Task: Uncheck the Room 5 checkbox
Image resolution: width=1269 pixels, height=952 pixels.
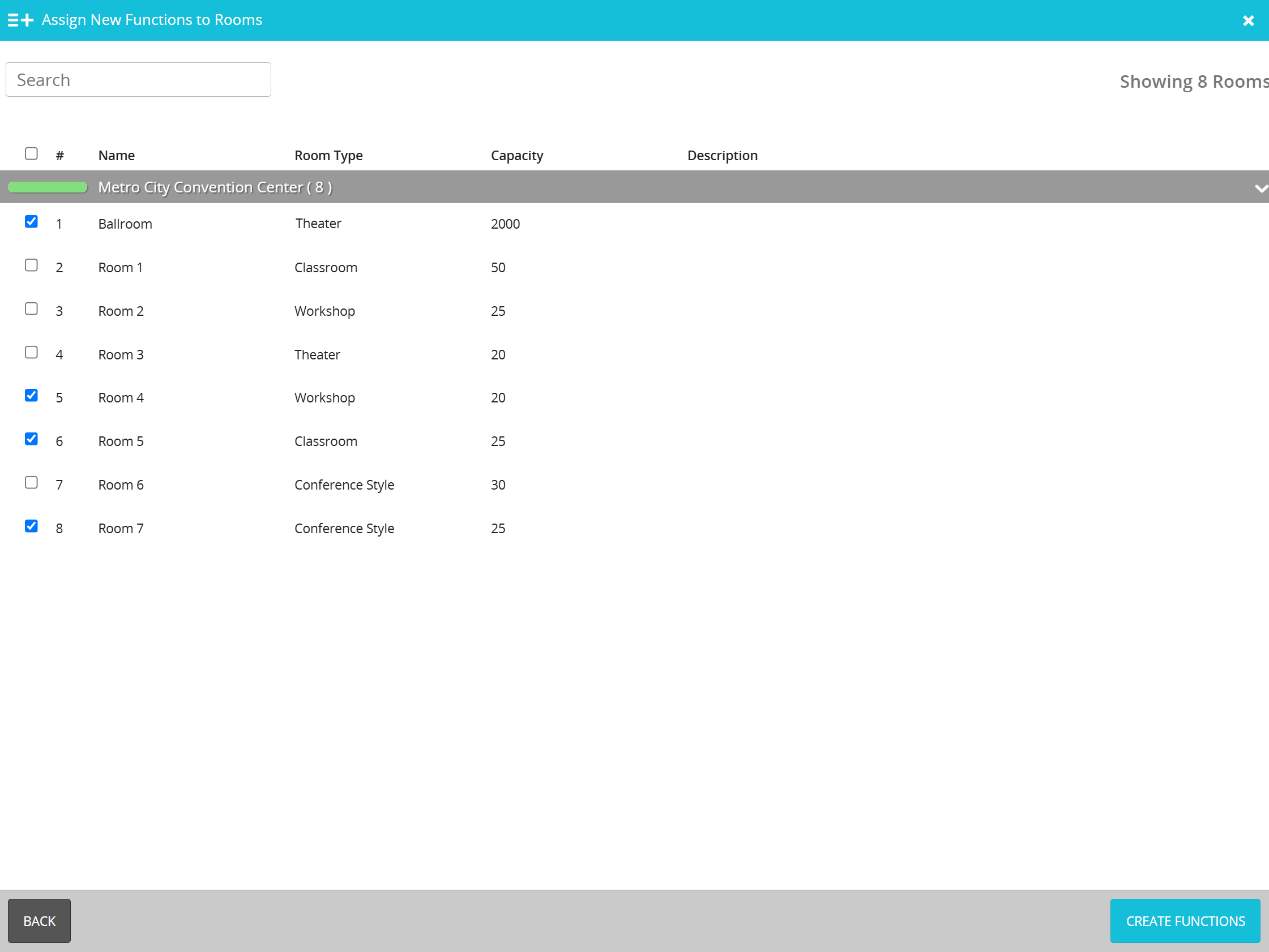Action: click(x=32, y=439)
